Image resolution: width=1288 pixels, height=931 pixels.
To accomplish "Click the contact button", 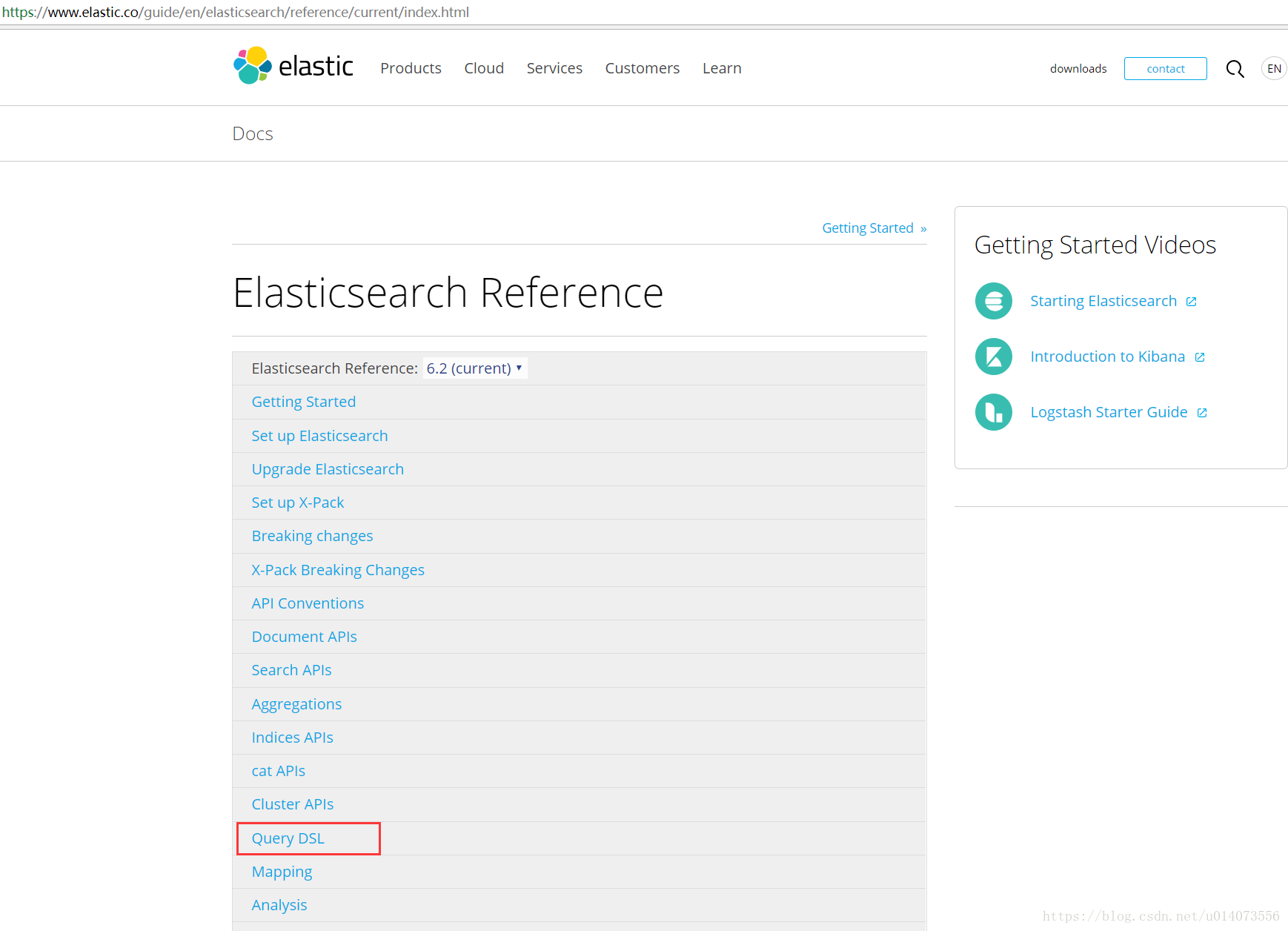I will 1166,68.
